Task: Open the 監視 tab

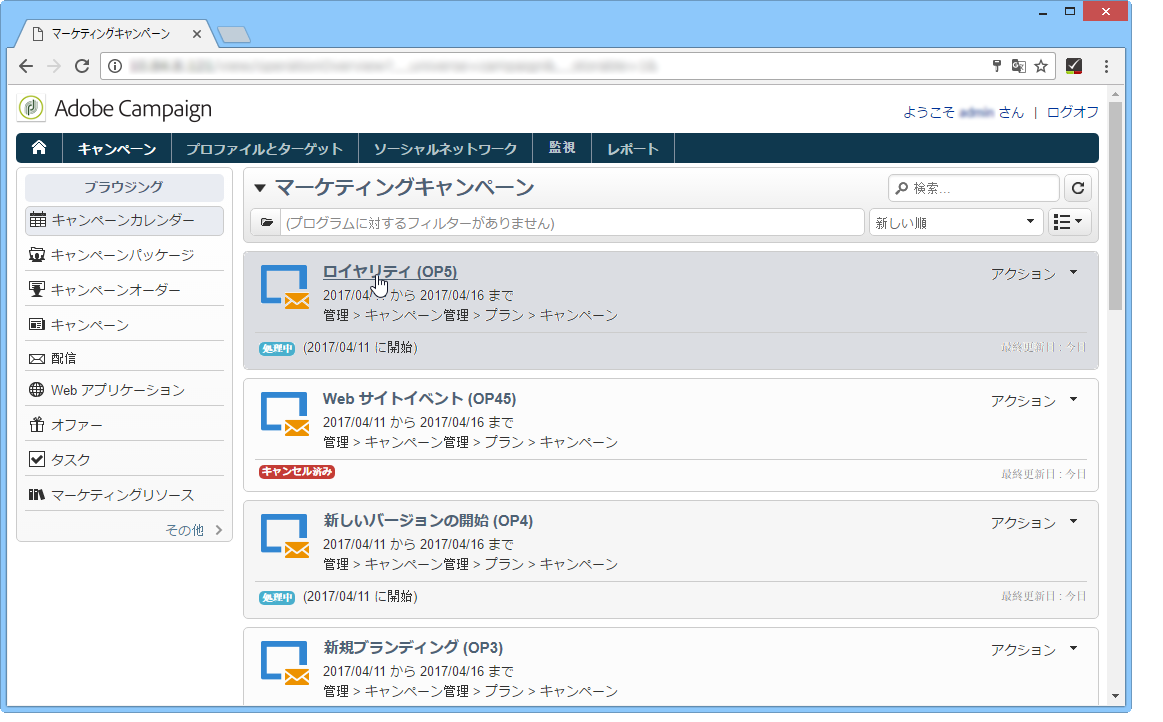Action: pyautogui.click(x=562, y=148)
